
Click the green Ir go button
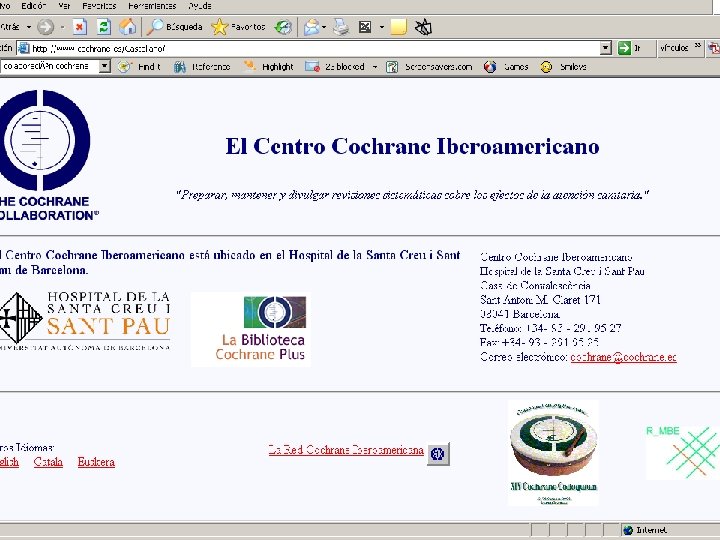[630, 48]
